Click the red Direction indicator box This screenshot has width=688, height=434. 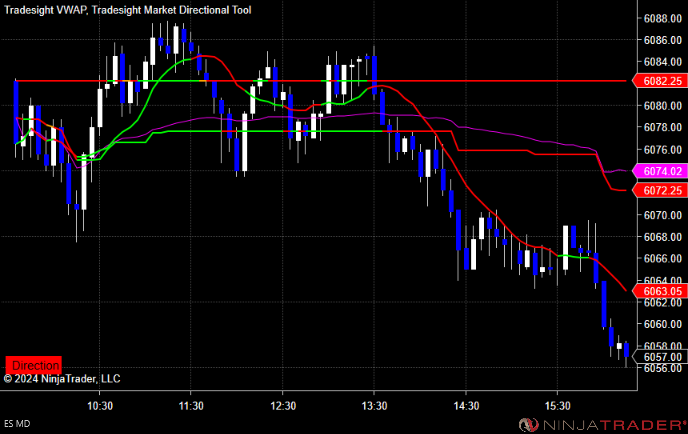pyautogui.click(x=33, y=365)
